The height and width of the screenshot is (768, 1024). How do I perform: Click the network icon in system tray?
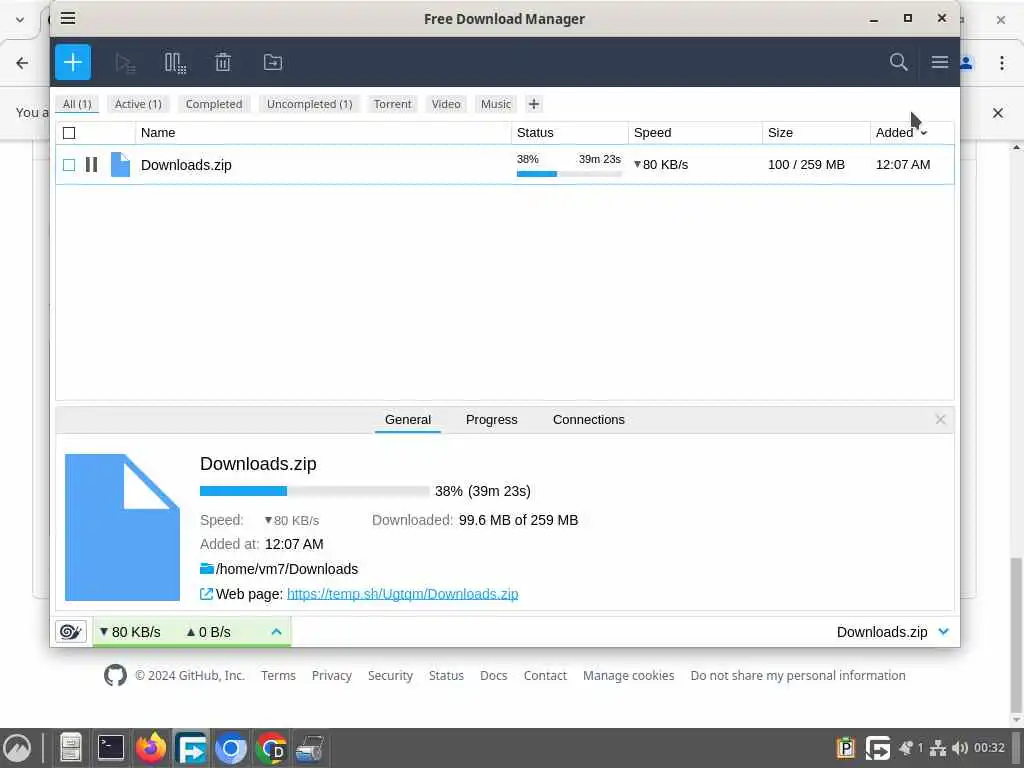(x=938, y=748)
